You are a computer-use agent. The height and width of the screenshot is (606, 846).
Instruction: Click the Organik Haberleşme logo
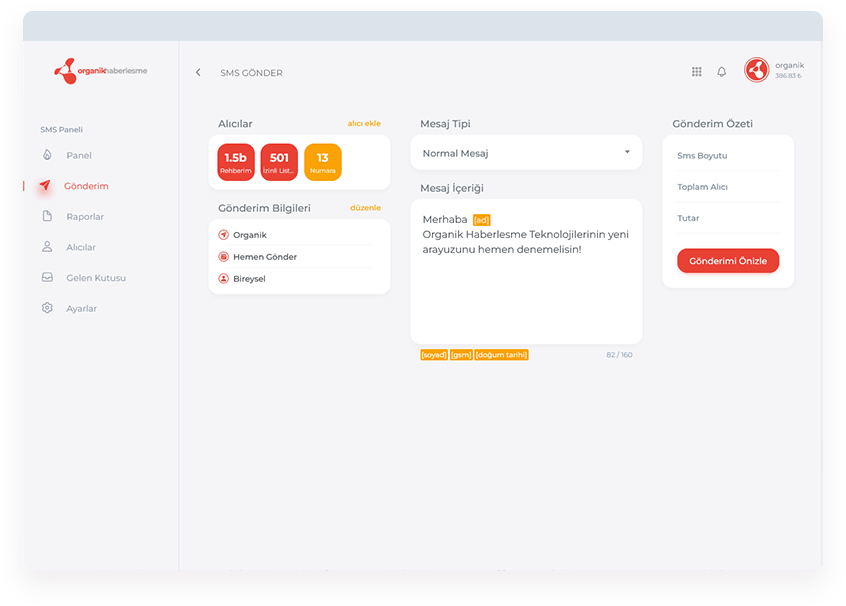pyautogui.click(x=100, y=71)
